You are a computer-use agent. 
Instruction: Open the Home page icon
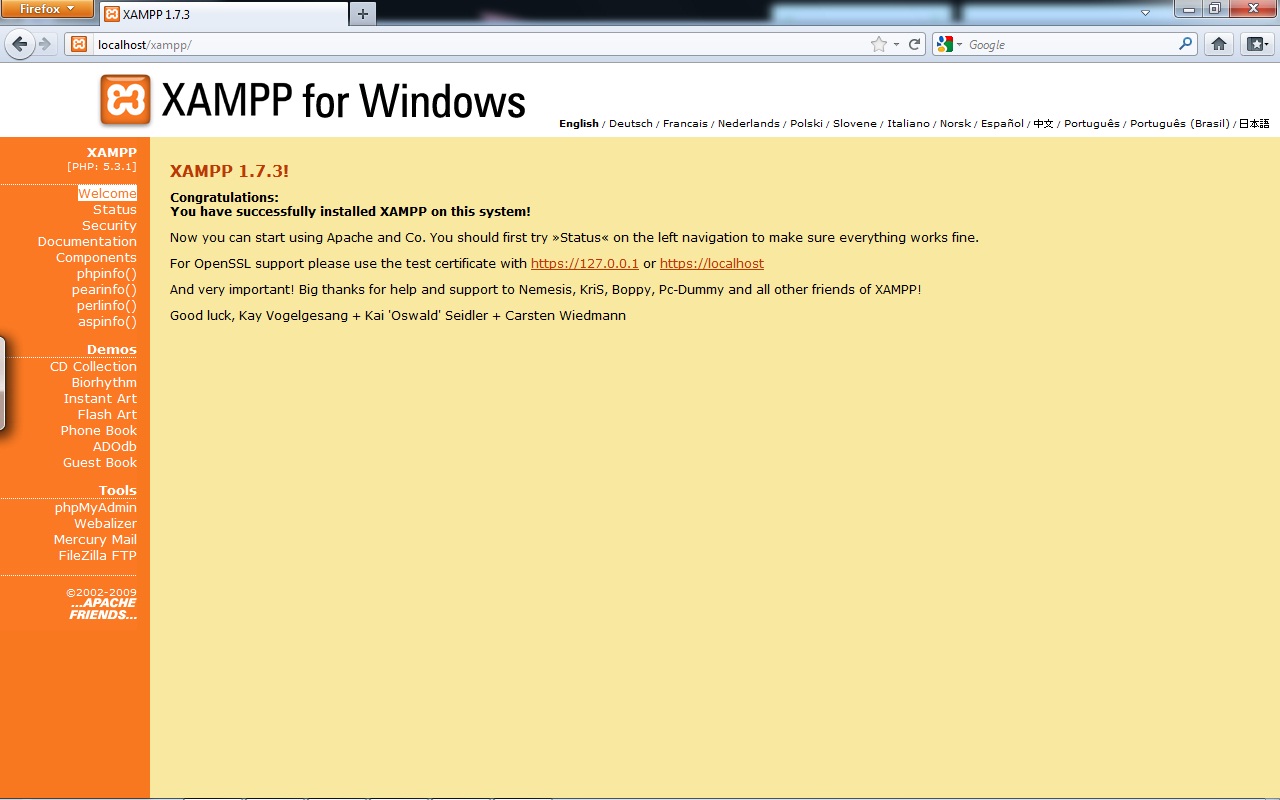click(x=1219, y=44)
